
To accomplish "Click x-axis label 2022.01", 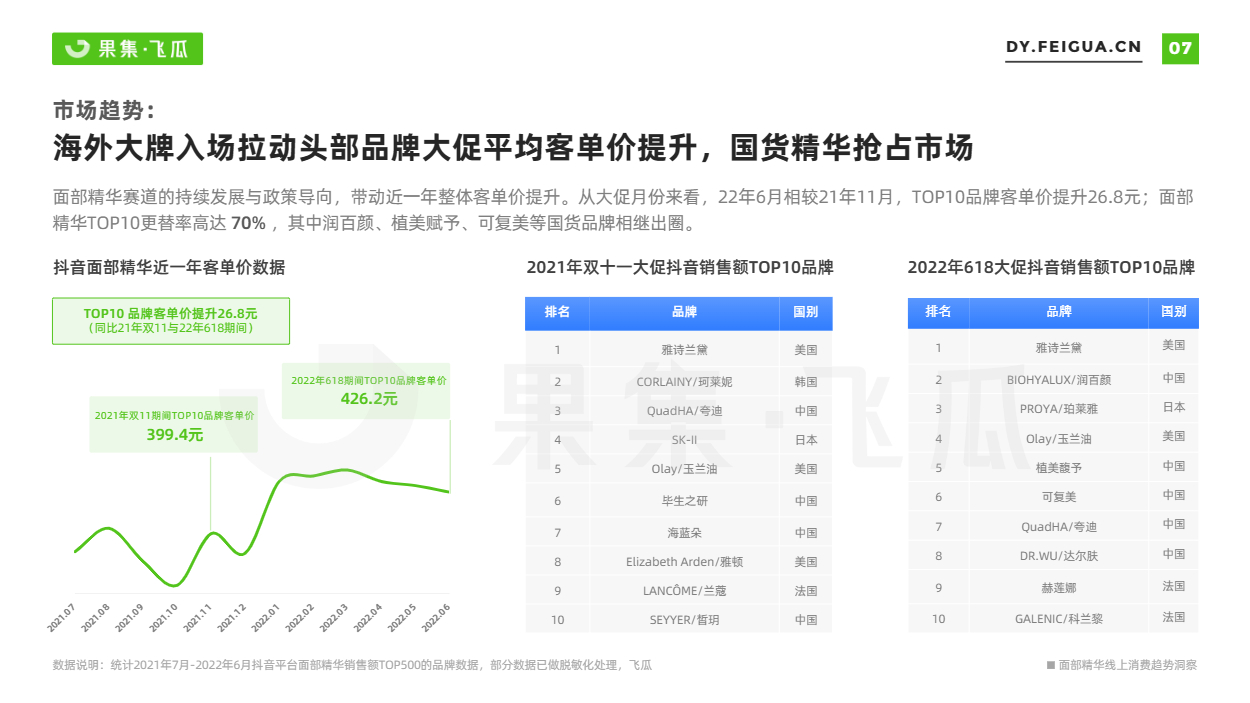I will click(266, 618).
